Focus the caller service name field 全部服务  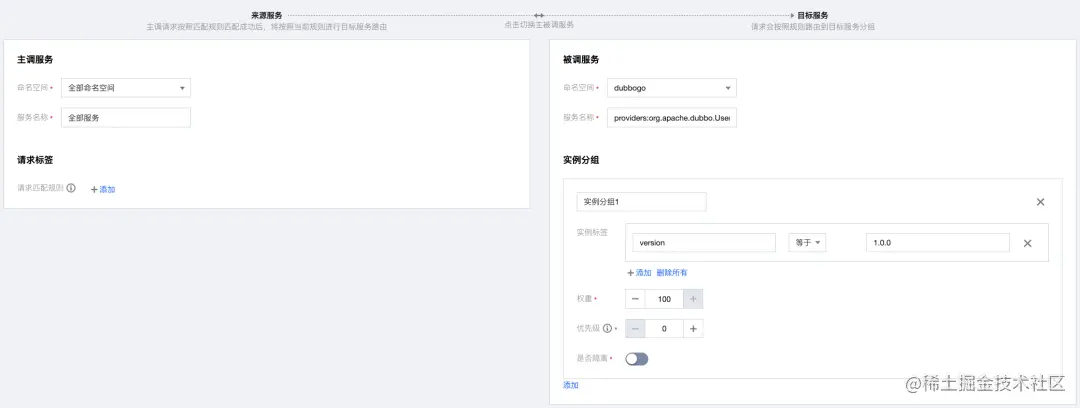pos(126,118)
